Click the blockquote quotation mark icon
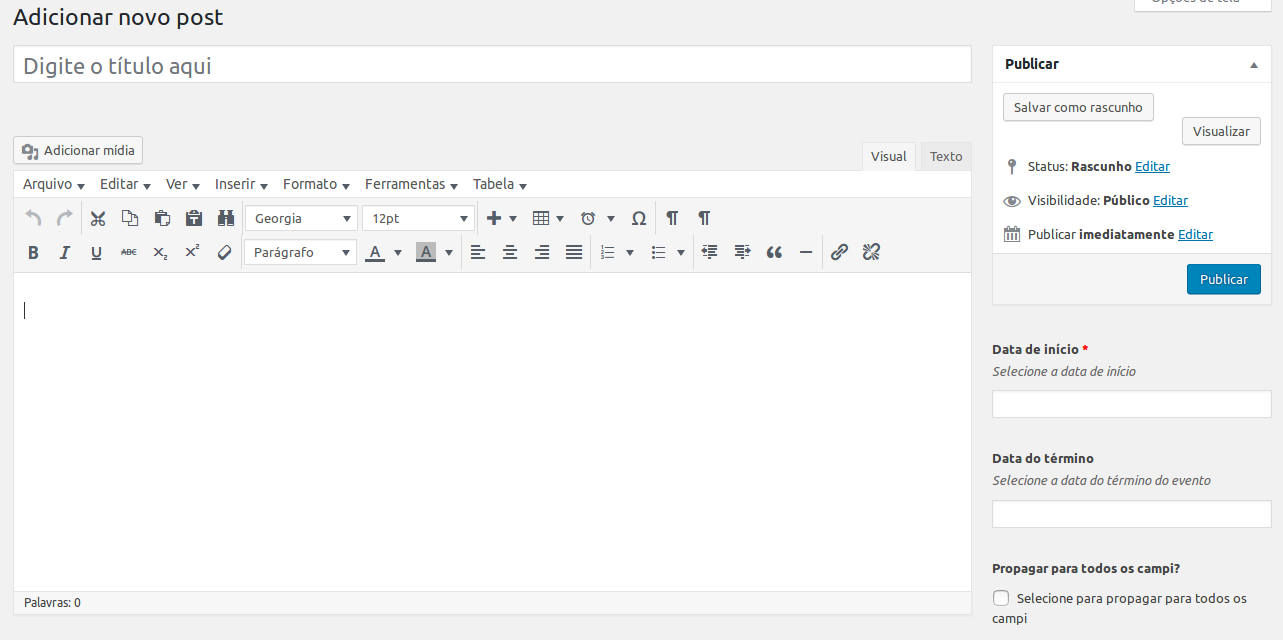The height and width of the screenshot is (640, 1283). pos(774,253)
